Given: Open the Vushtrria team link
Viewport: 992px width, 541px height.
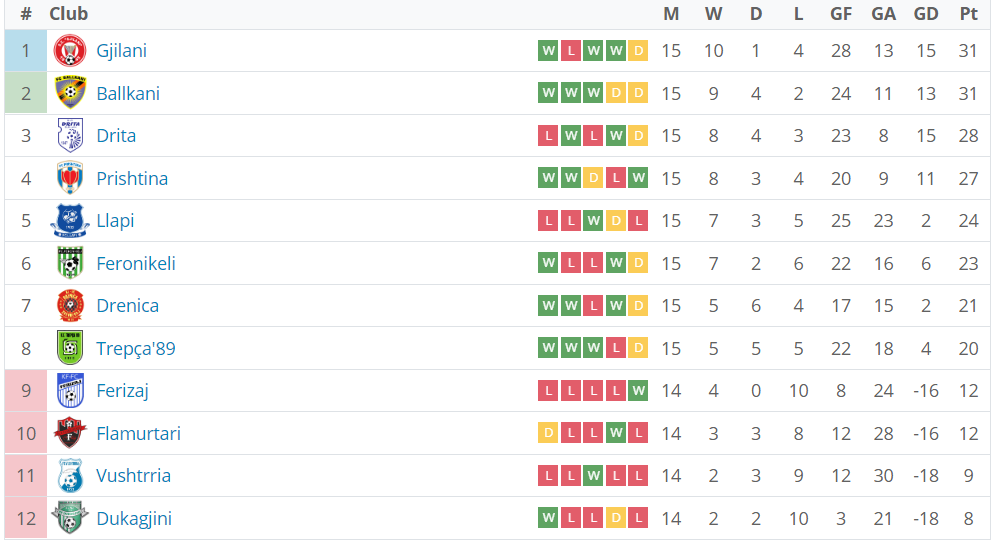Looking at the screenshot, I should tap(133, 476).
